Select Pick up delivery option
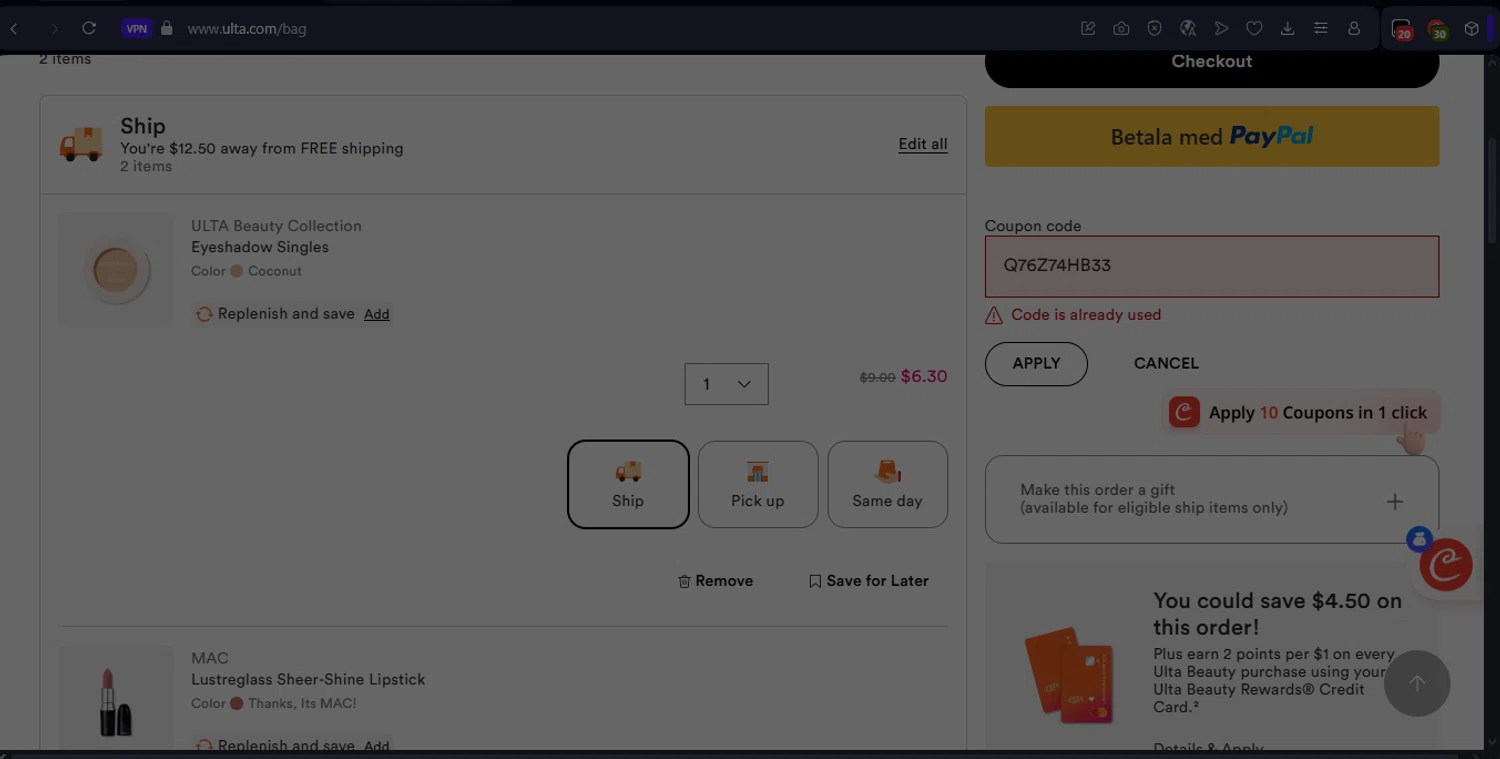The width and height of the screenshot is (1500, 759). click(758, 484)
